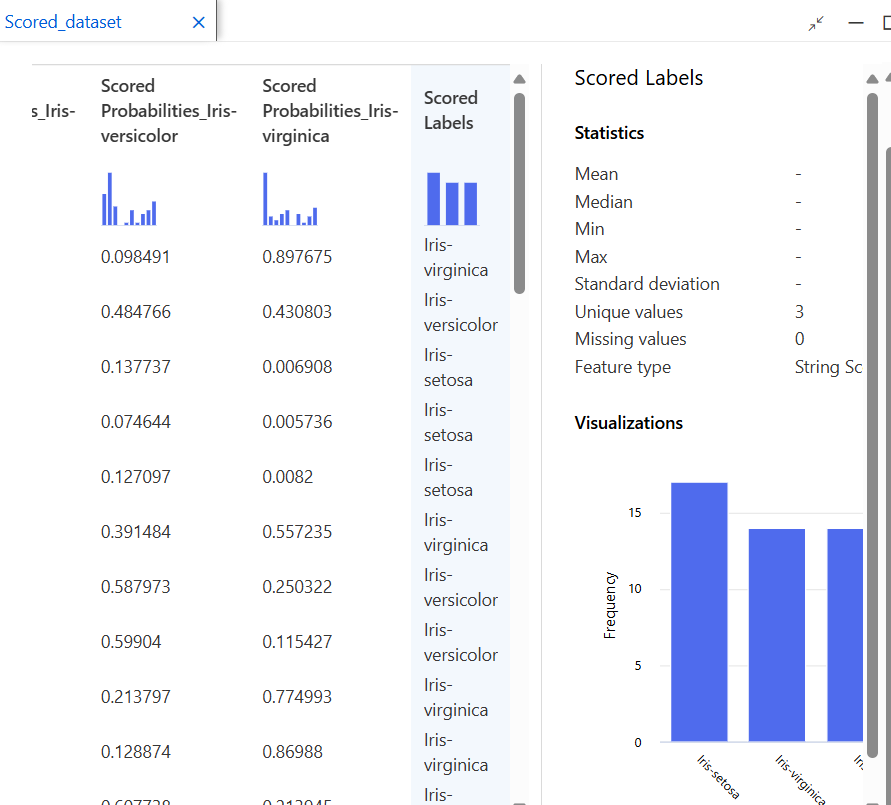
Task: Click cell value 0.587973
Action: [x=135, y=587]
